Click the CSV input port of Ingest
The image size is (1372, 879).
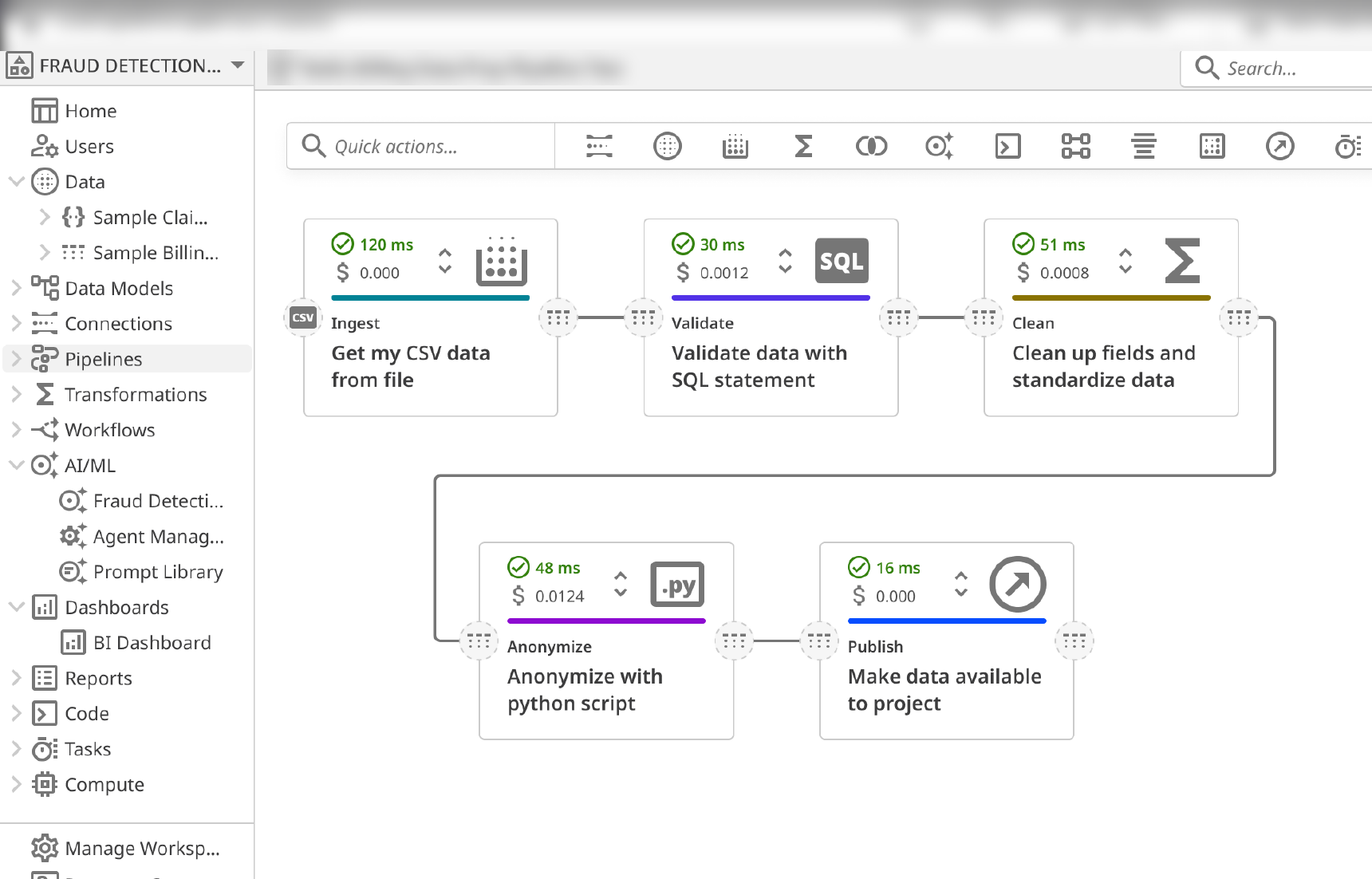303,317
